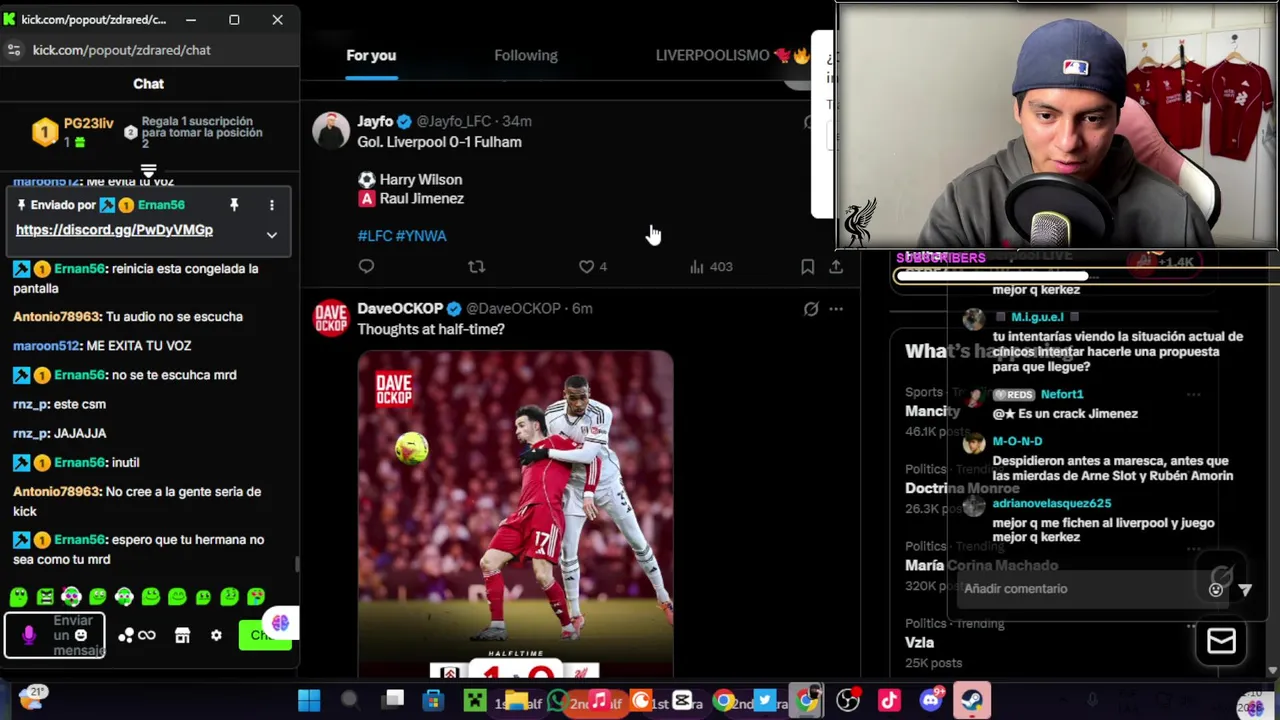Open Messages envelope button
This screenshot has width=1280, height=720.
tap(1221, 641)
